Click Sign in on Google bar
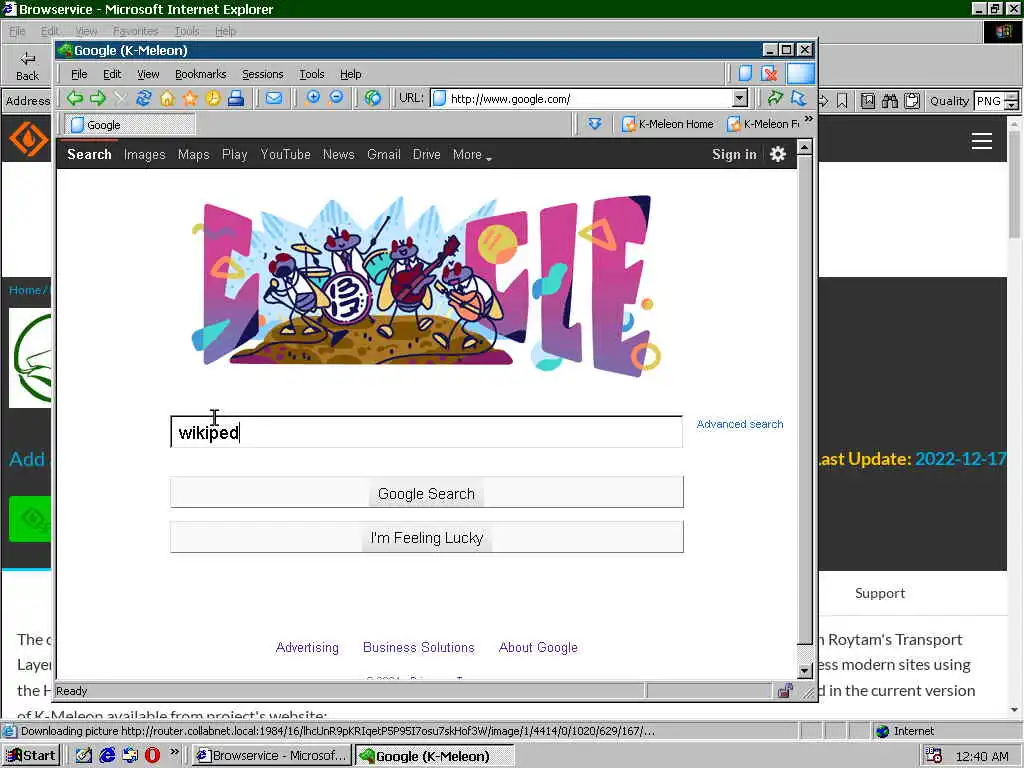1024x768 pixels. tap(734, 155)
